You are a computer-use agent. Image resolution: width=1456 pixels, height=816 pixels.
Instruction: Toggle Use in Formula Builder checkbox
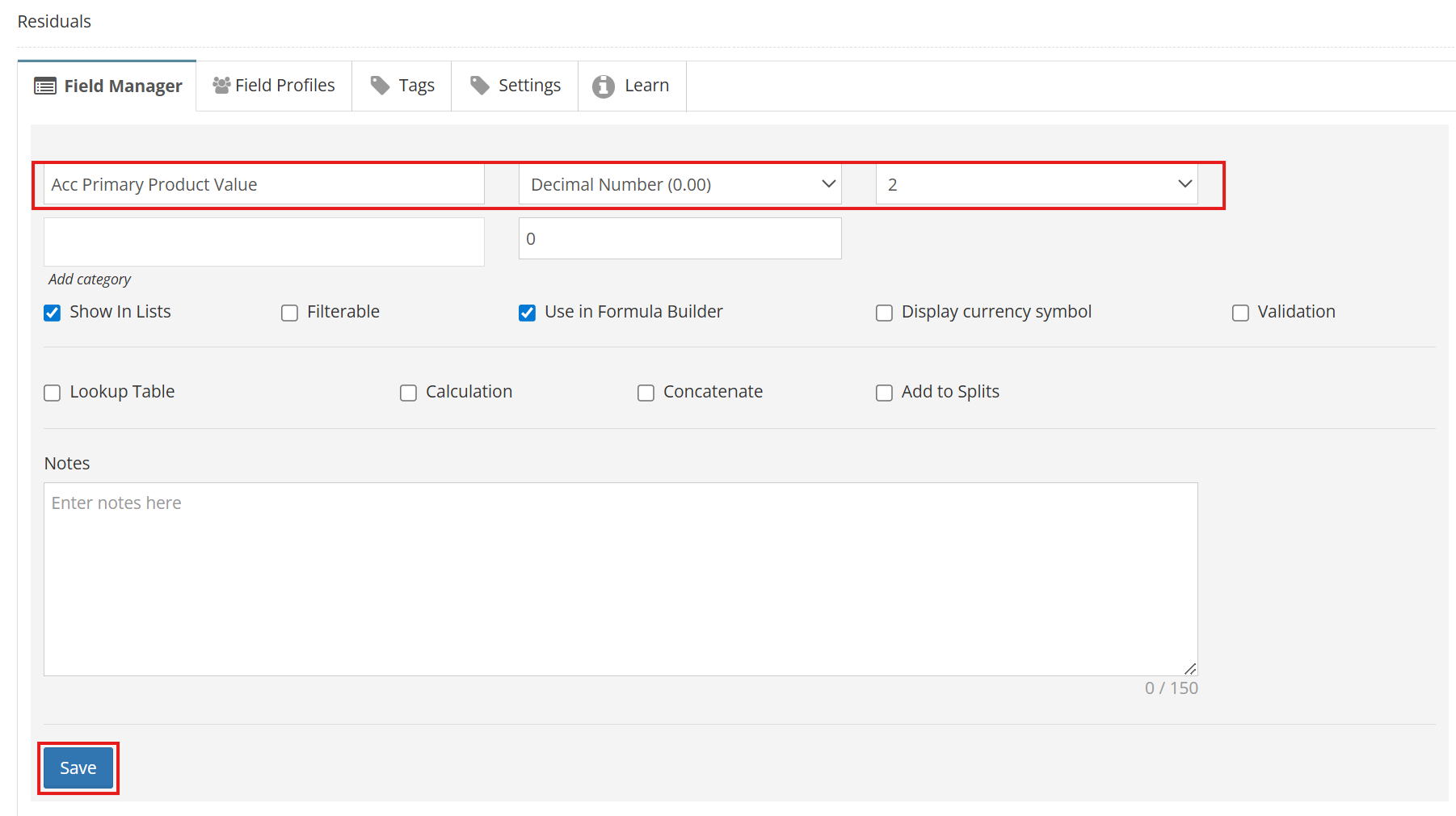[527, 313]
